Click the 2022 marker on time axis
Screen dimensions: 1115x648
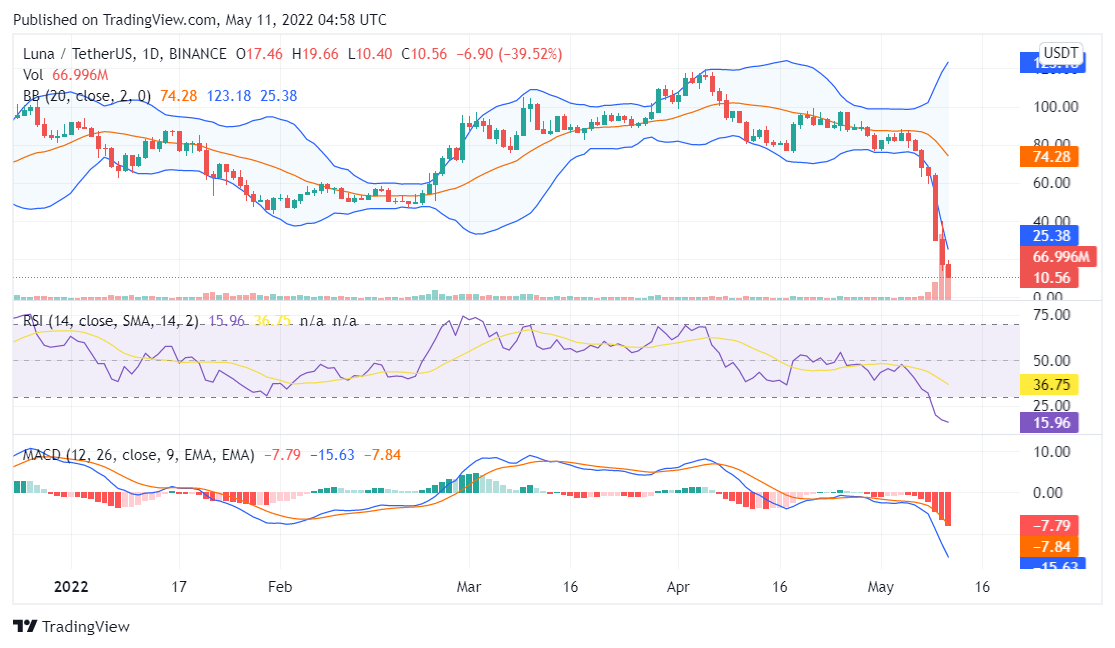[x=71, y=587]
